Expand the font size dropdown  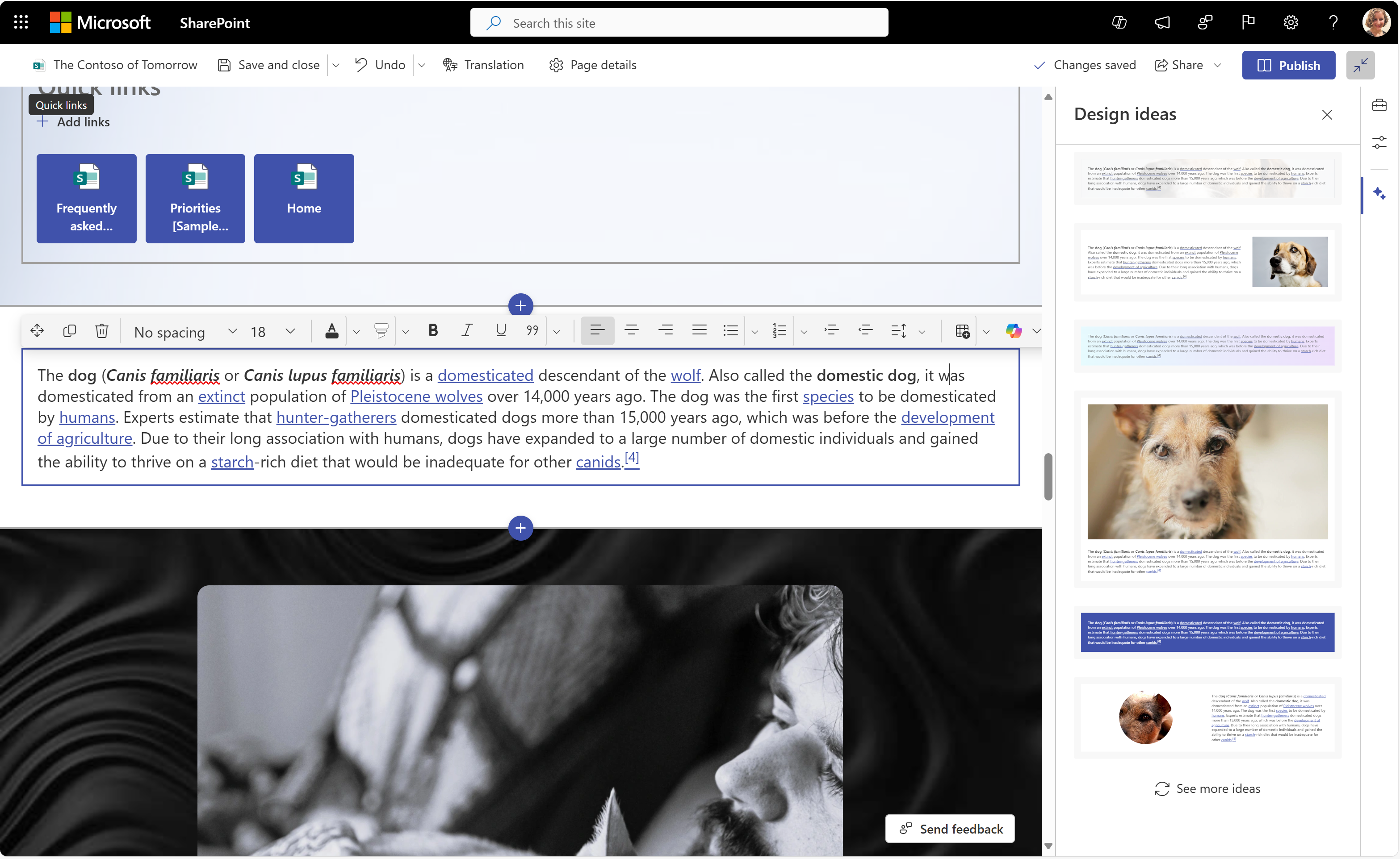click(x=291, y=331)
